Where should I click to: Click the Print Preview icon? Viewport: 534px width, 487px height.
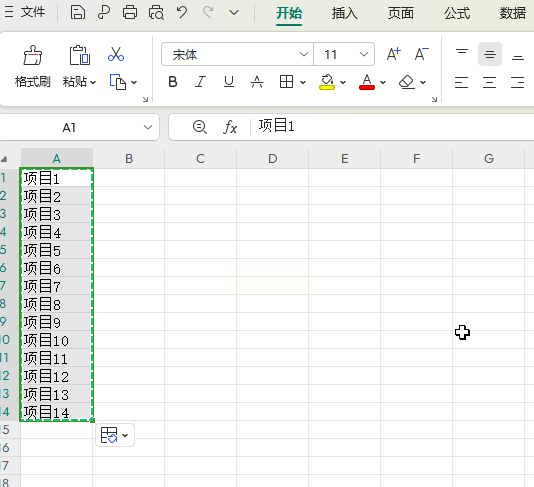coord(156,13)
